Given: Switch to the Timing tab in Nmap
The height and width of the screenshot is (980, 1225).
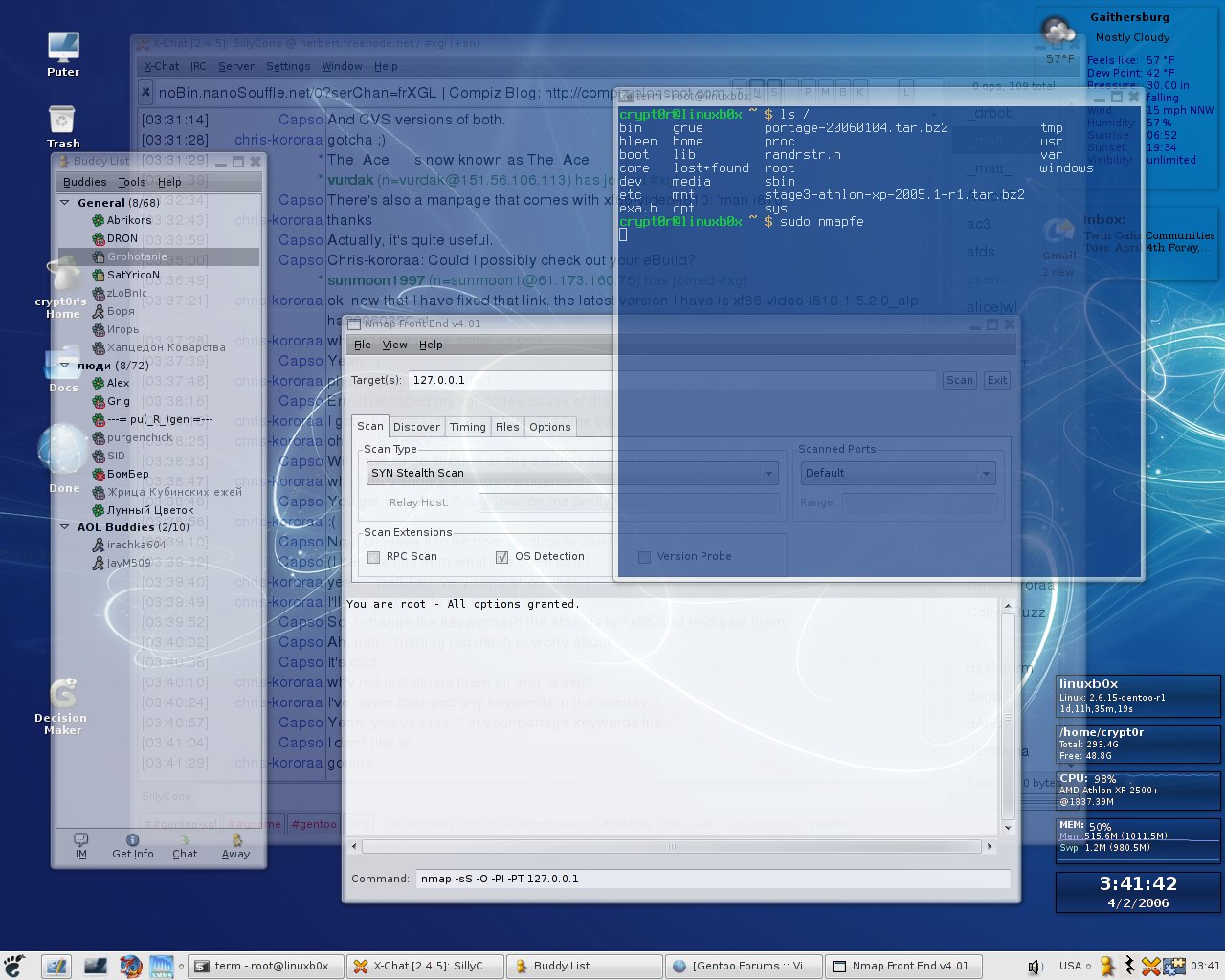Looking at the screenshot, I should click(468, 427).
